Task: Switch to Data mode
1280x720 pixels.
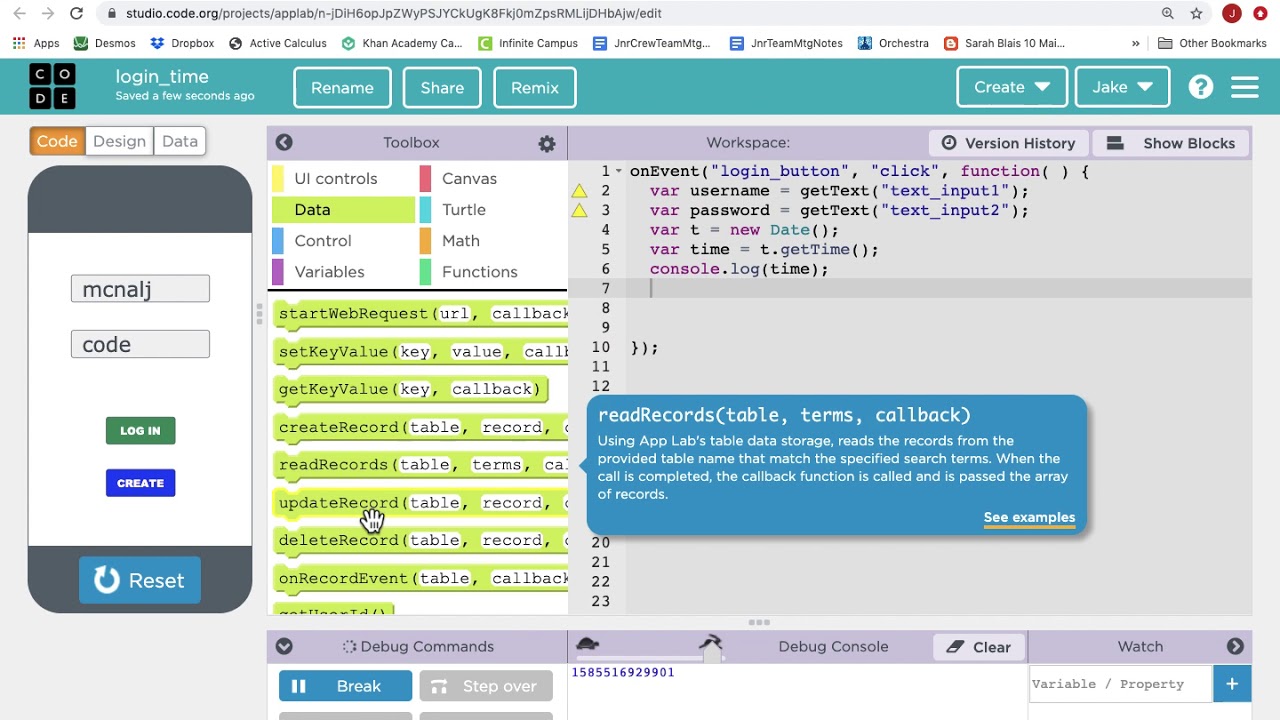Action: click(x=180, y=141)
